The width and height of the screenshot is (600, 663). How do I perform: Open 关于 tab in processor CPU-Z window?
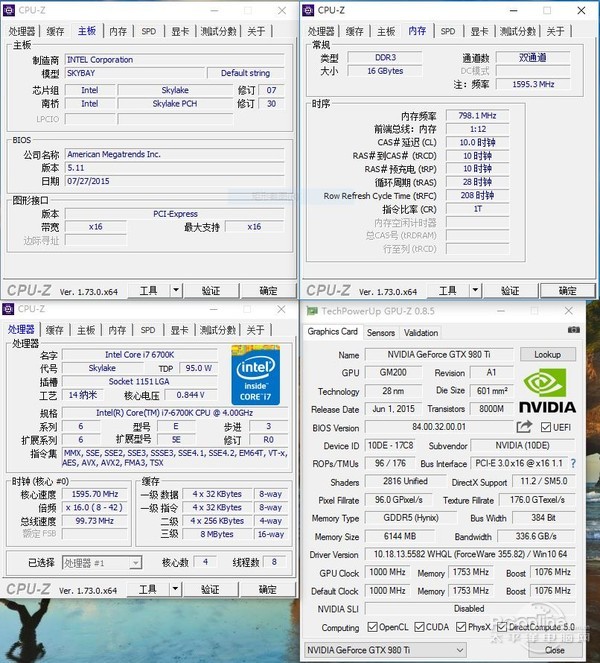coord(255,330)
